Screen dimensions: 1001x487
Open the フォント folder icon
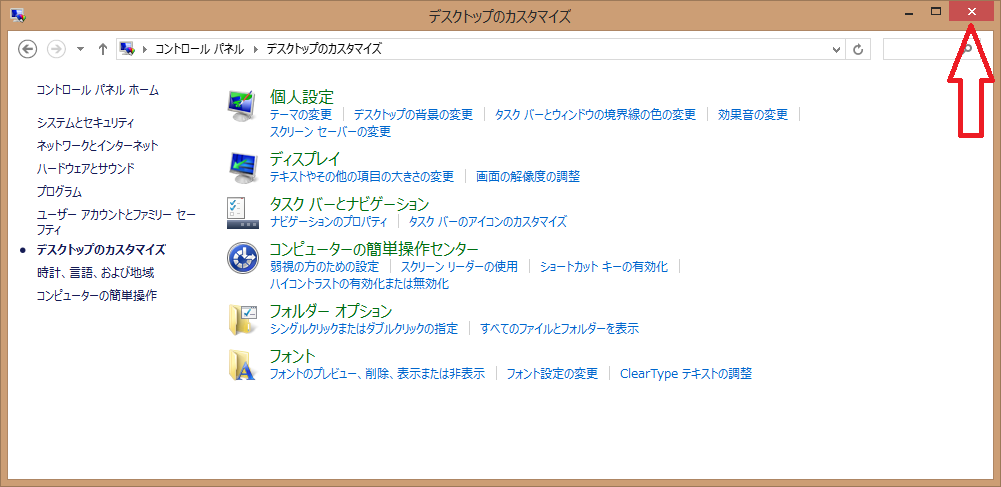point(243,364)
